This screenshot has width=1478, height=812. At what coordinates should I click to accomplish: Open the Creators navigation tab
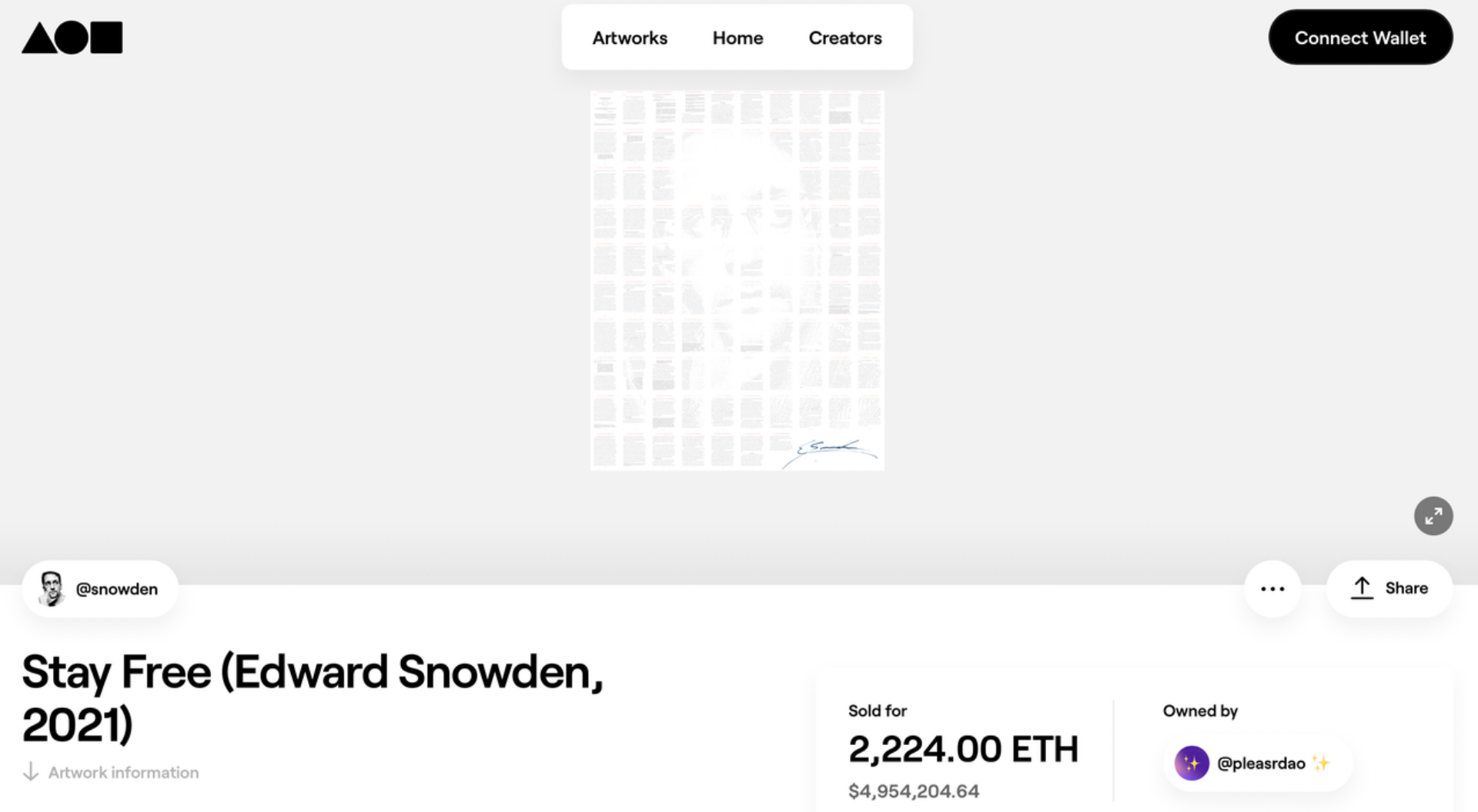(844, 38)
